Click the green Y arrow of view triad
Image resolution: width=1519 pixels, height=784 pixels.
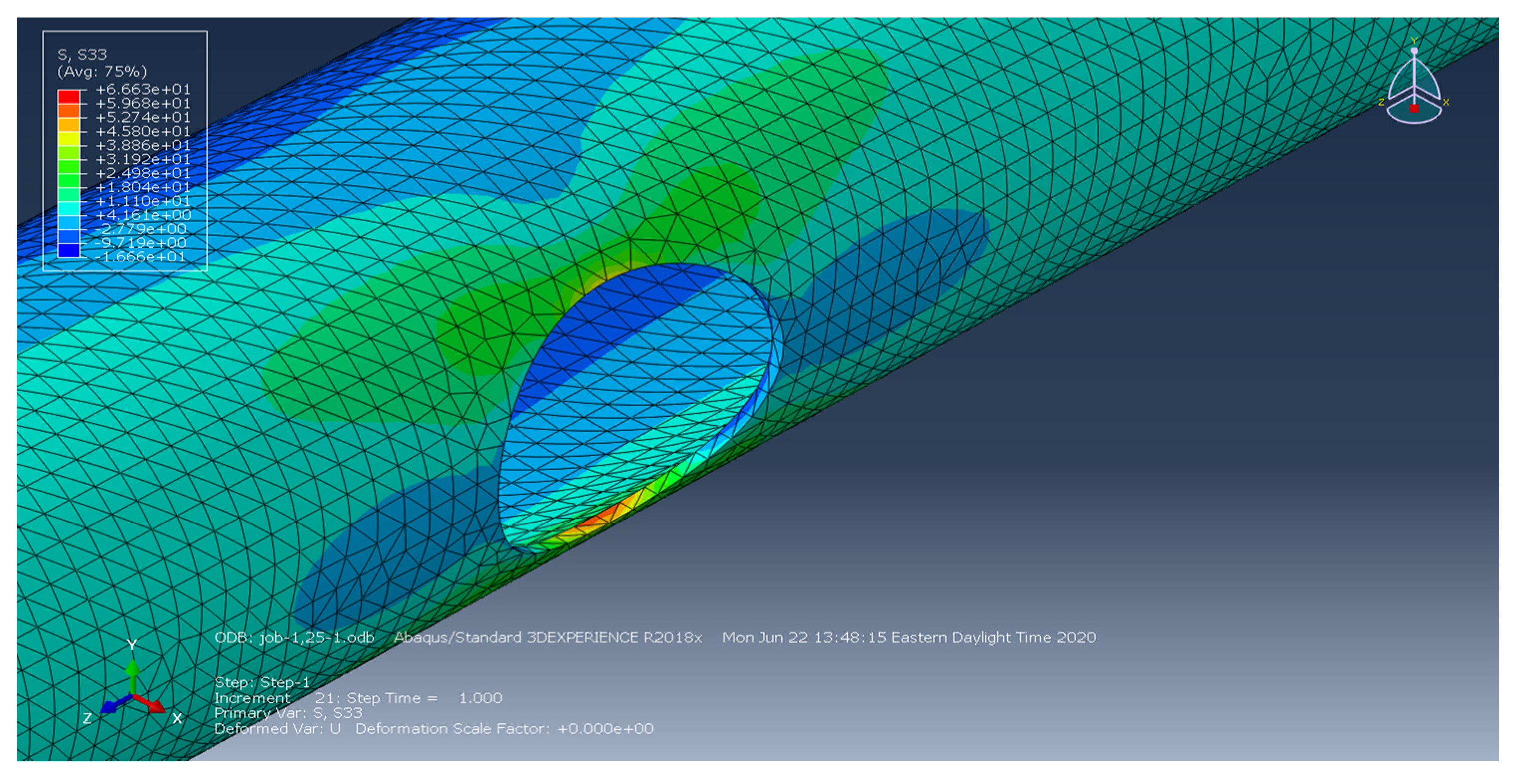click(133, 672)
